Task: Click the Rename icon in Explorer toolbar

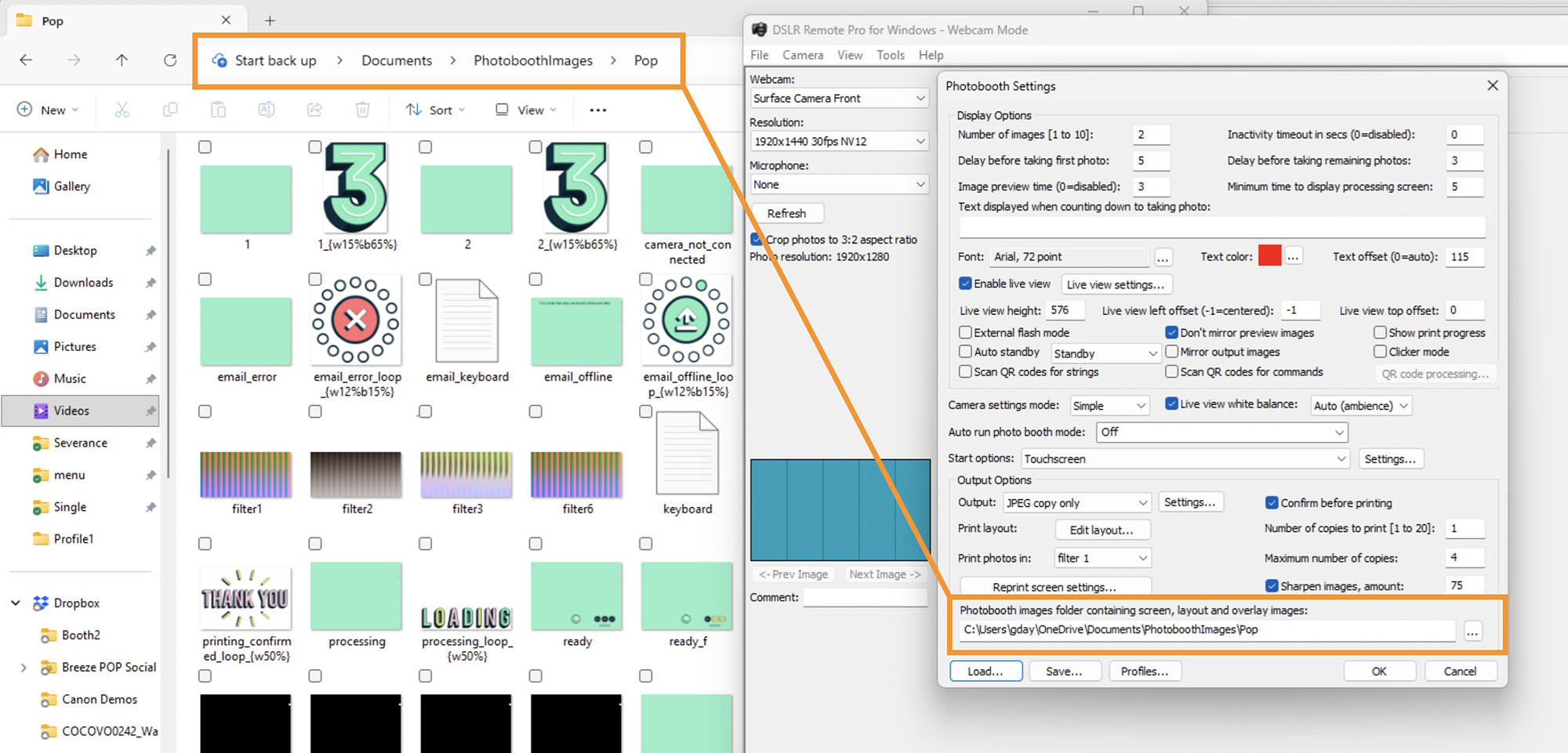Action: pos(267,110)
